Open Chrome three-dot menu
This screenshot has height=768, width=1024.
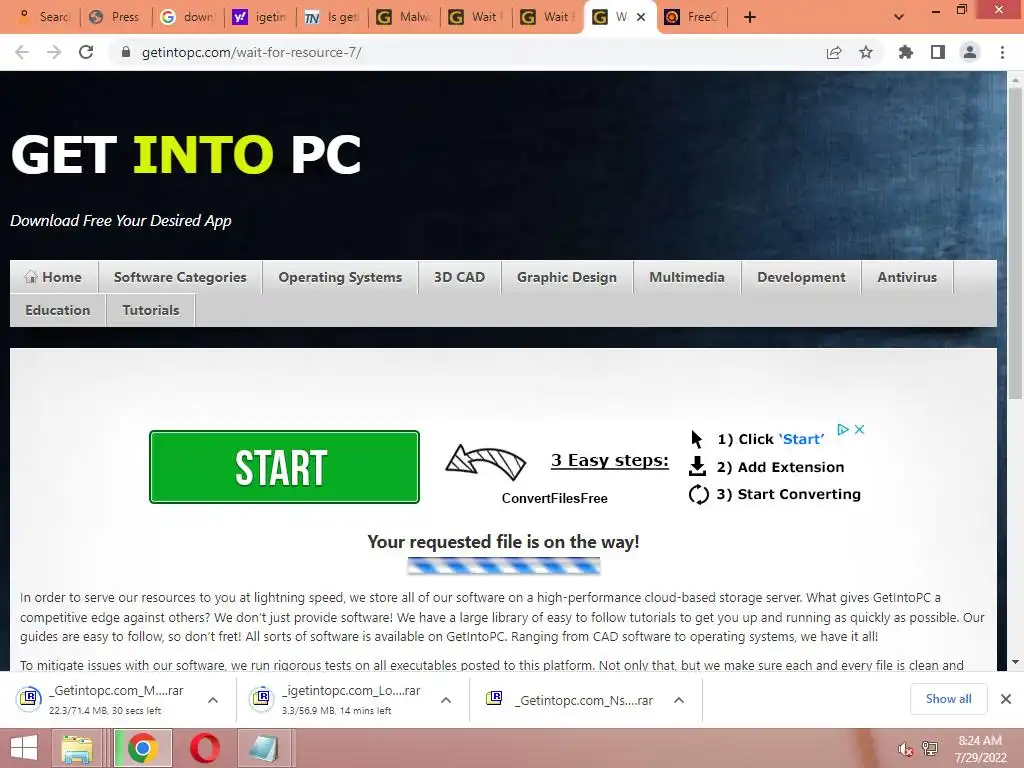1002,52
